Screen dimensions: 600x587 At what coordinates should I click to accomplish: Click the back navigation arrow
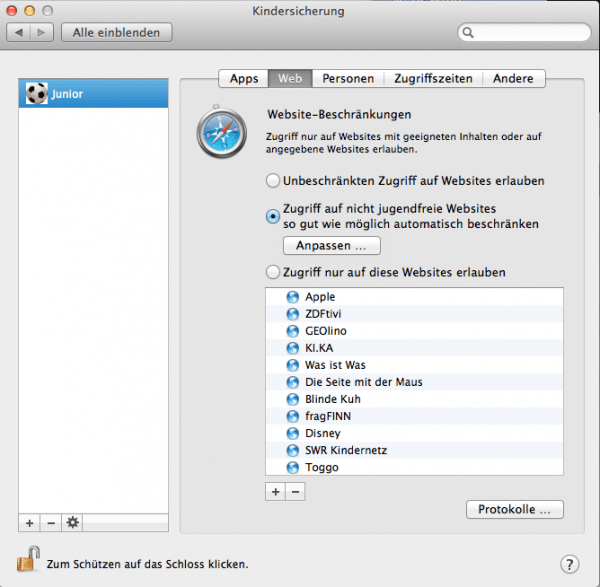click(x=18, y=33)
